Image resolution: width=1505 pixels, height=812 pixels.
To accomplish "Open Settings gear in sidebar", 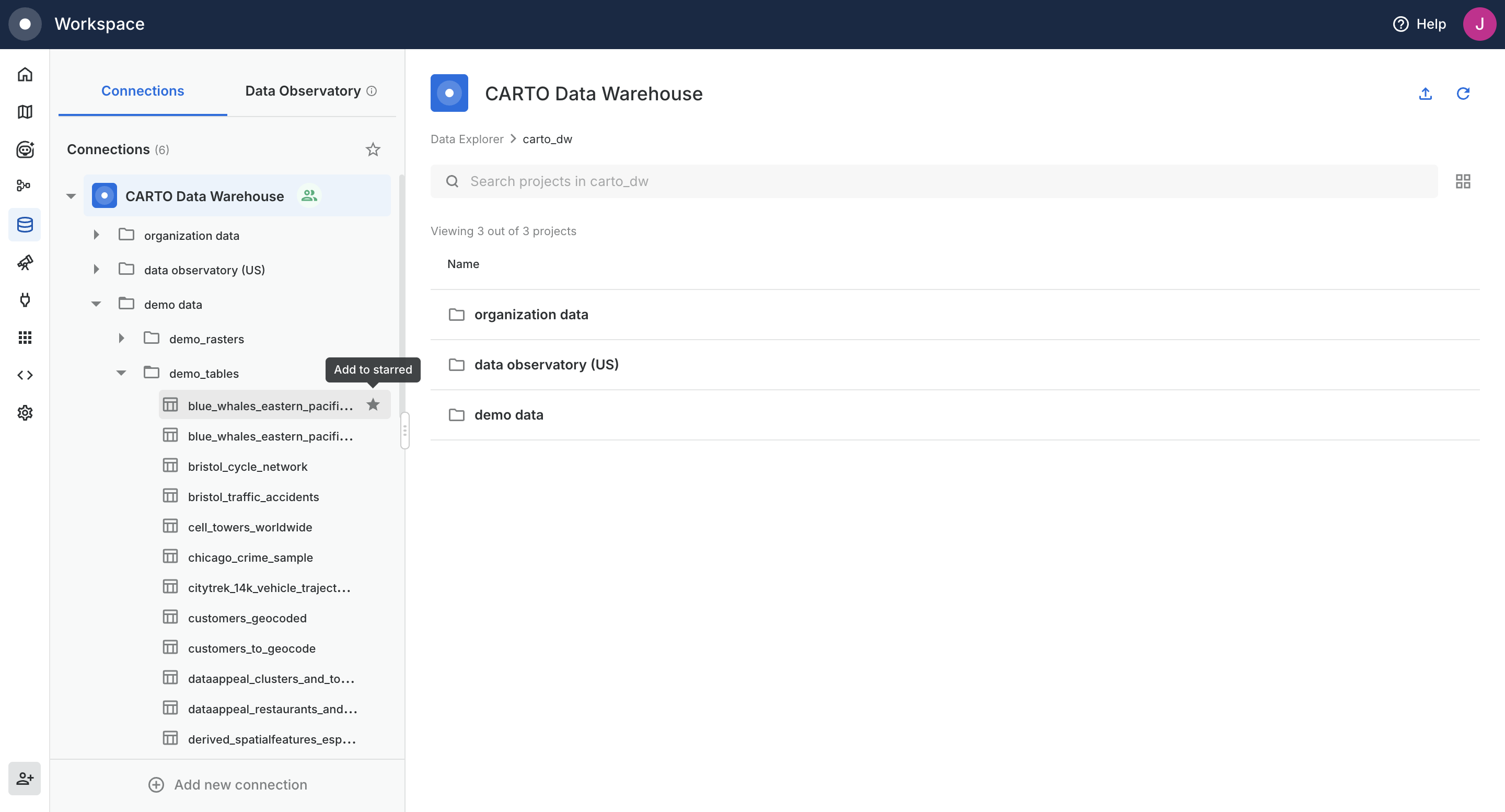I will click(x=25, y=413).
